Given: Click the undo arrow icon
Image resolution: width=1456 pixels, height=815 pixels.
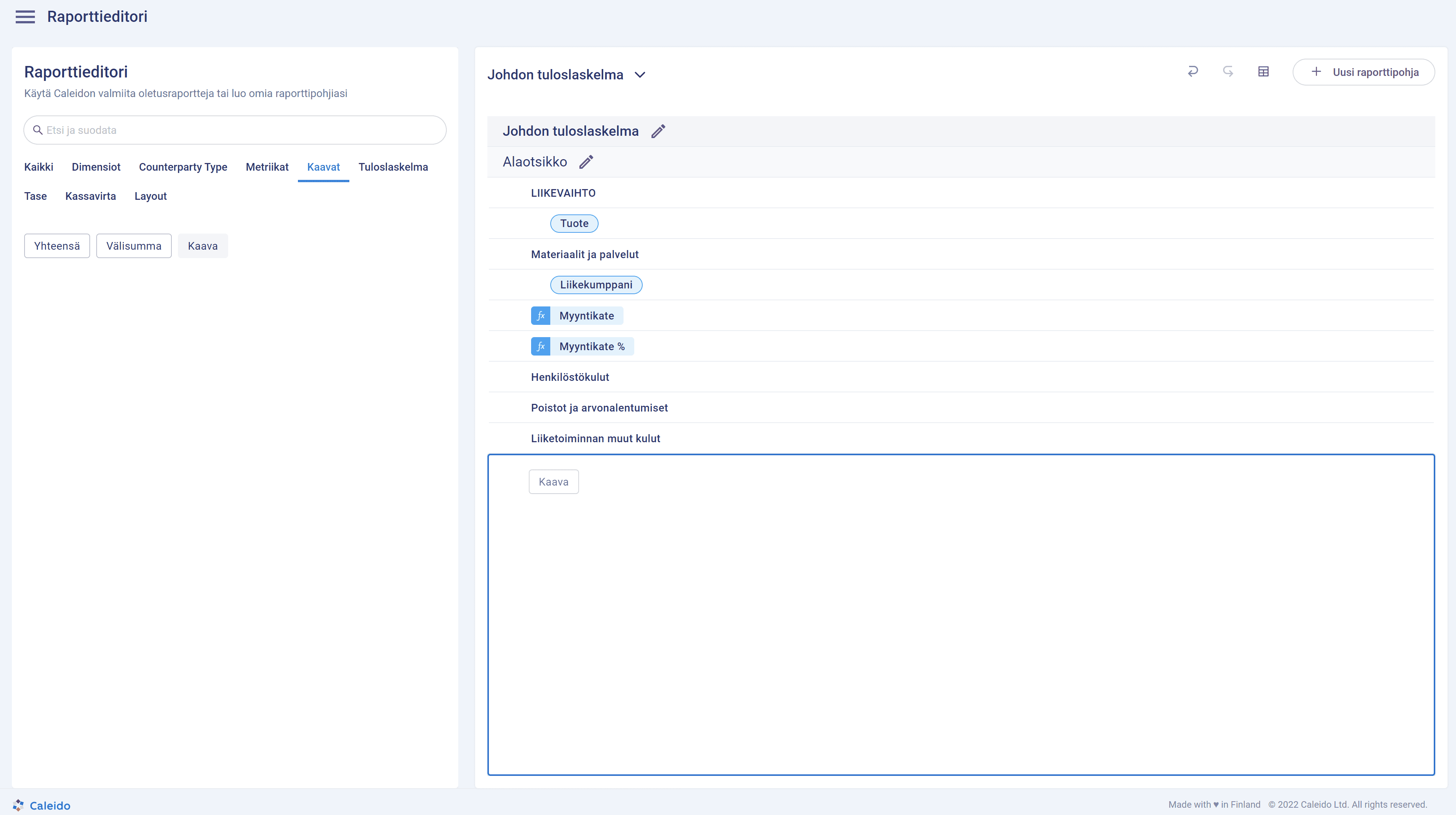Looking at the screenshot, I should 1193,72.
